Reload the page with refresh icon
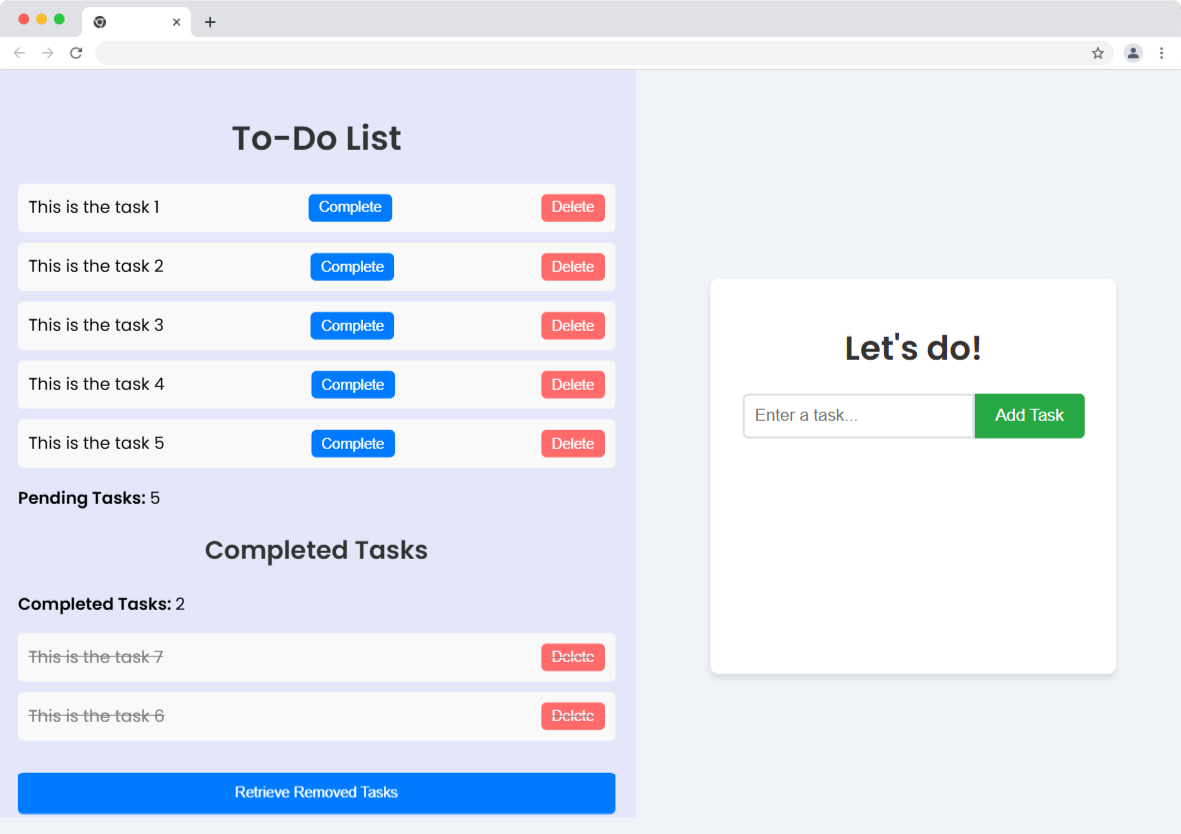This screenshot has height=834, width=1181. pos(76,53)
